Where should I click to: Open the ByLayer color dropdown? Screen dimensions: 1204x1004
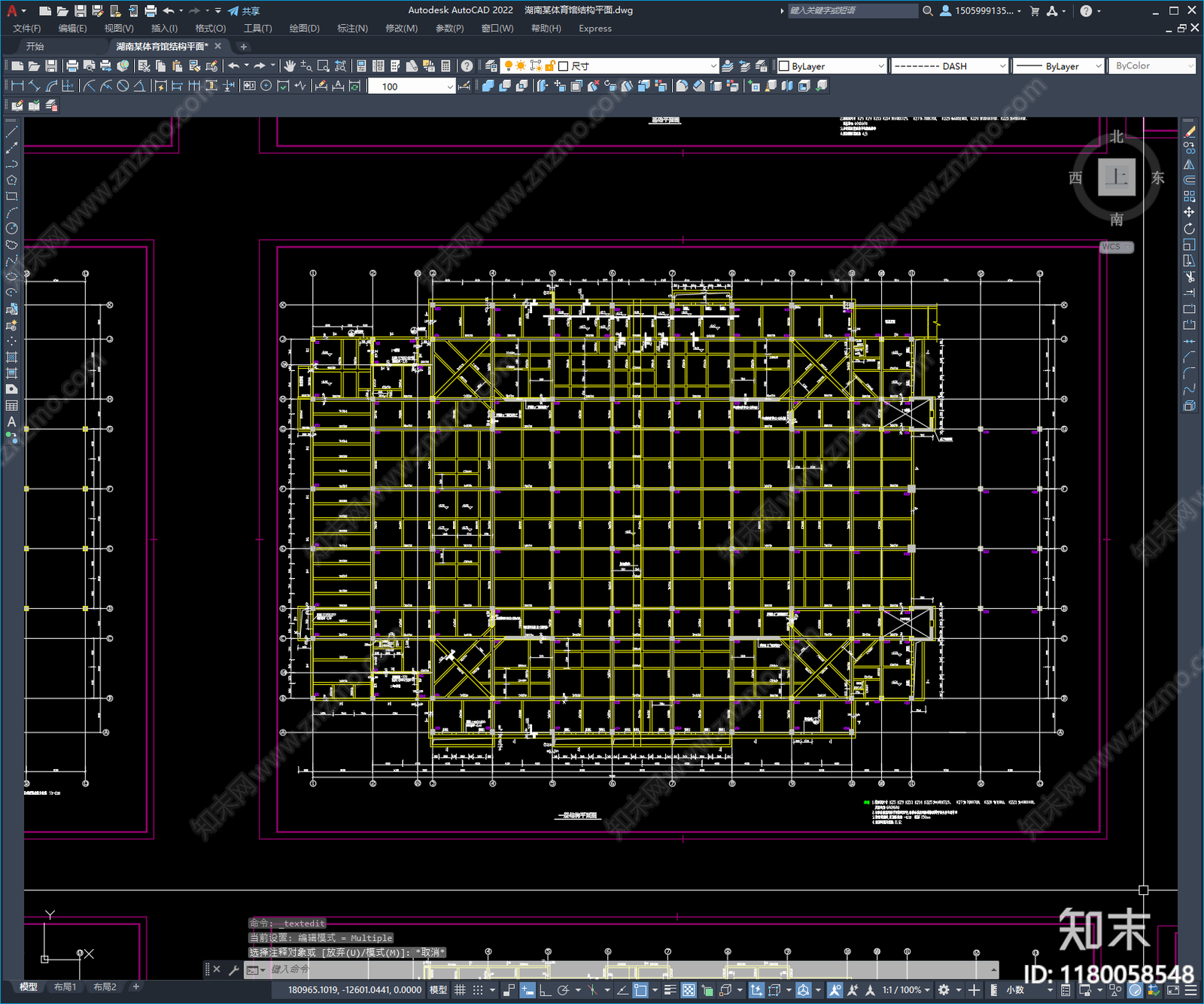pyautogui.click(x=831, y=66)
